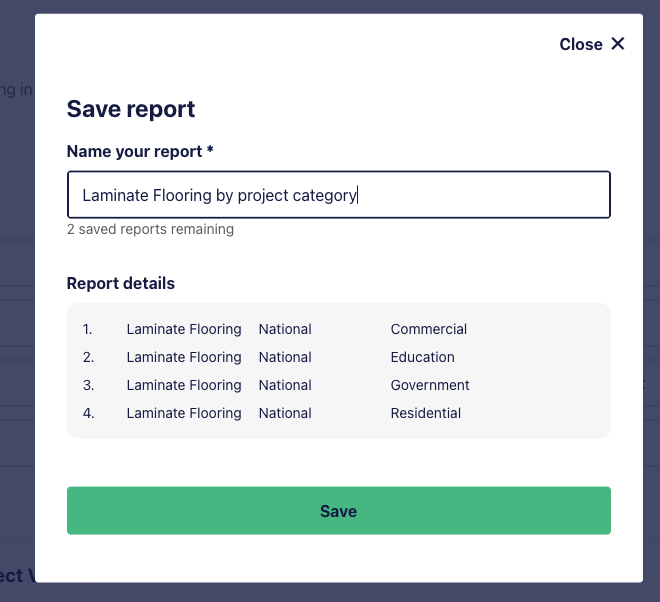Image resolution: width=660 pixels, height=602 pixels.
Task: Click the "Report details" section heading
Action: [x=121, y=283]
